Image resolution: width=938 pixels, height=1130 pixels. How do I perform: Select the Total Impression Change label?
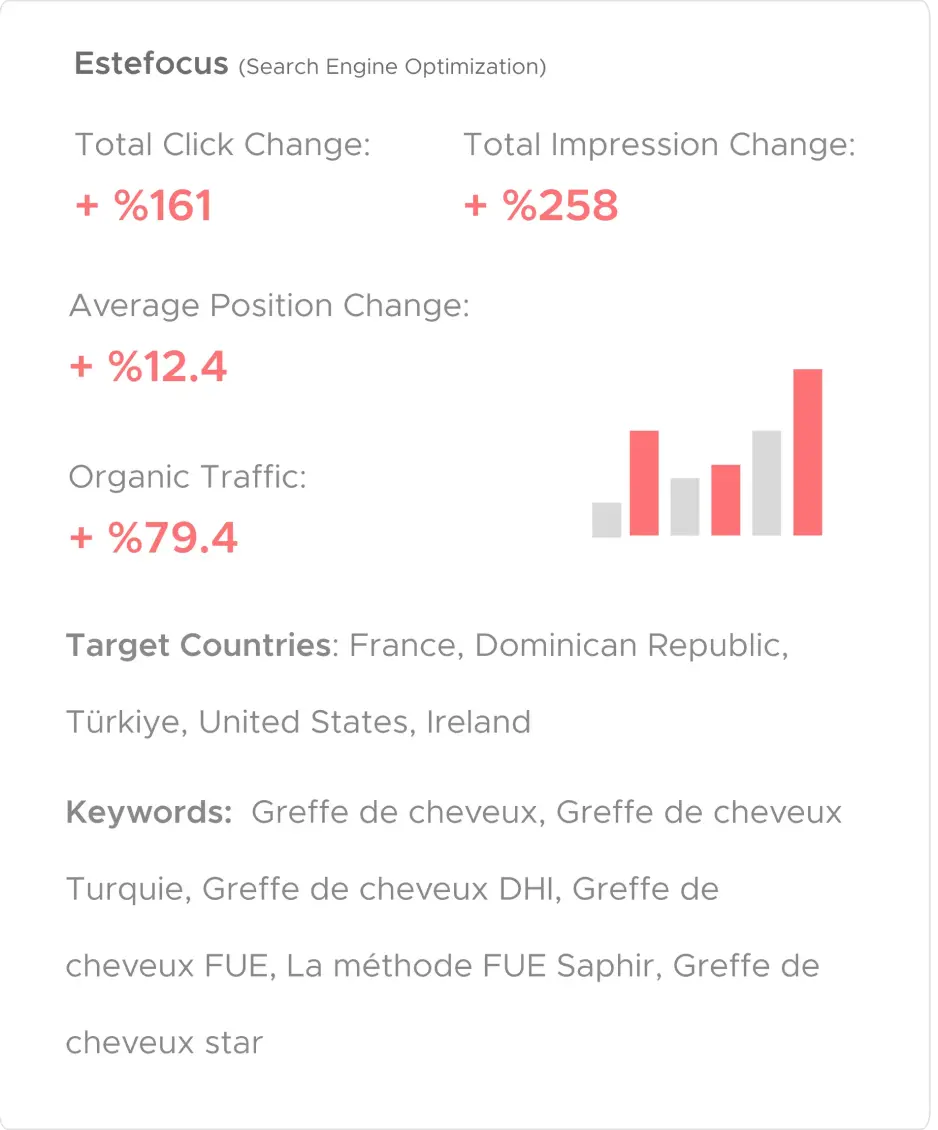pos(659,145)
